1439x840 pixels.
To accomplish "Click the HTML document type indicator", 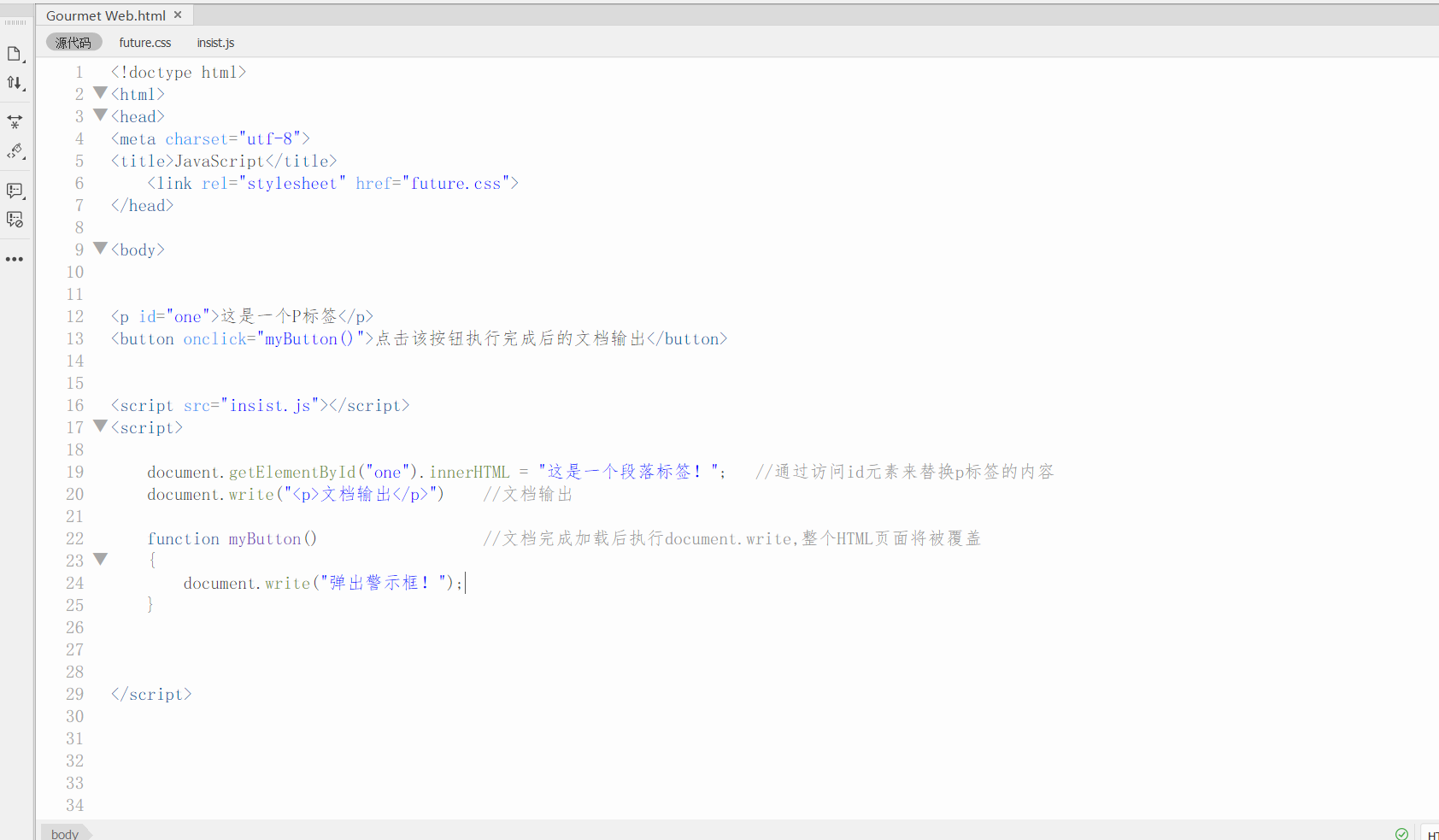I will pos(1432,834).
